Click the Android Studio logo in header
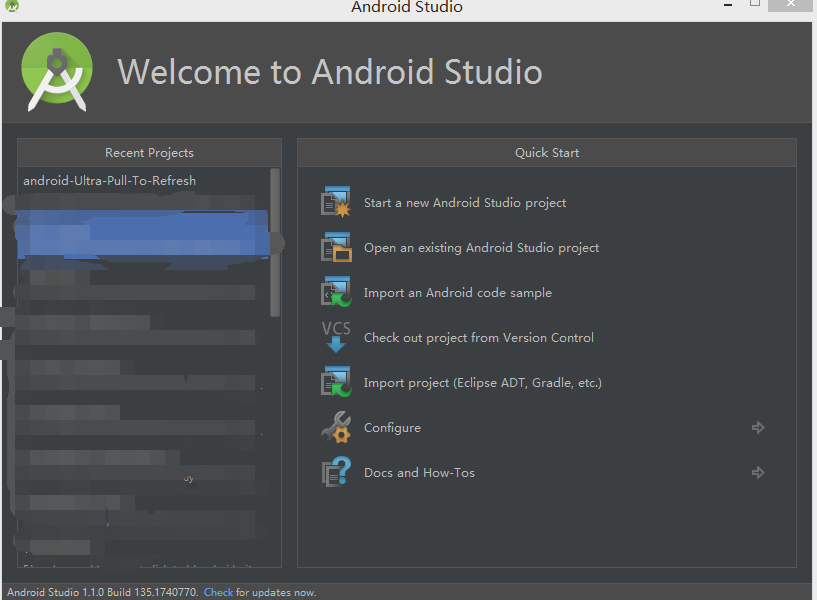The height and width of the screenshot is (600, 817). (57, 72)
